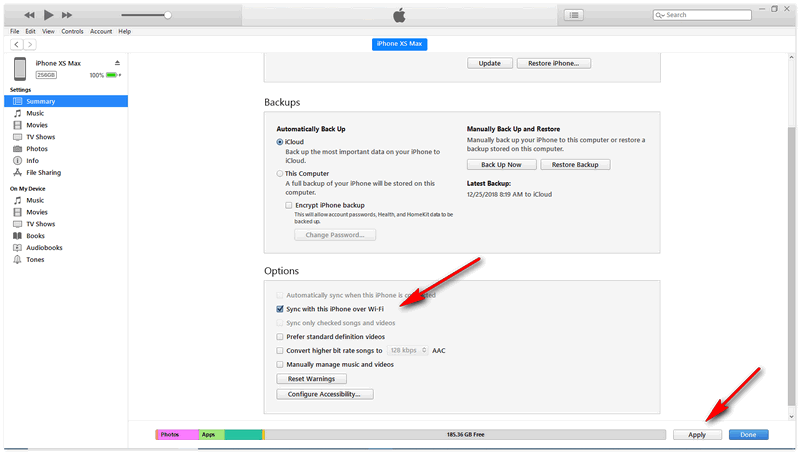The width and height of the screenshot is (800, 454).
Task: Click the Search input field
Action: pos(702,15)
